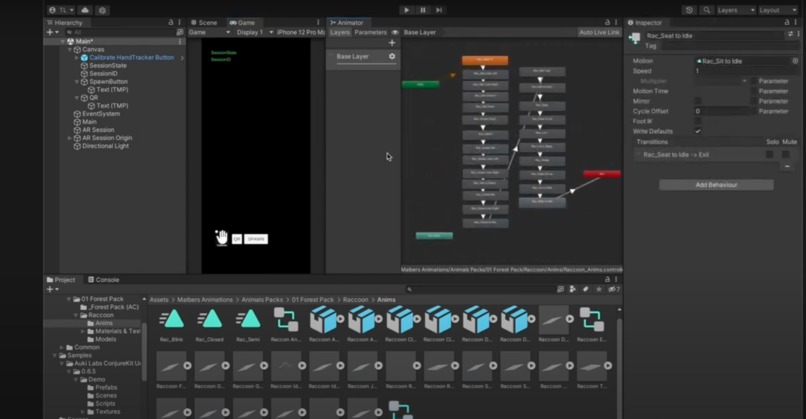Switch to the Animator Parameters tab

[370, 32]
